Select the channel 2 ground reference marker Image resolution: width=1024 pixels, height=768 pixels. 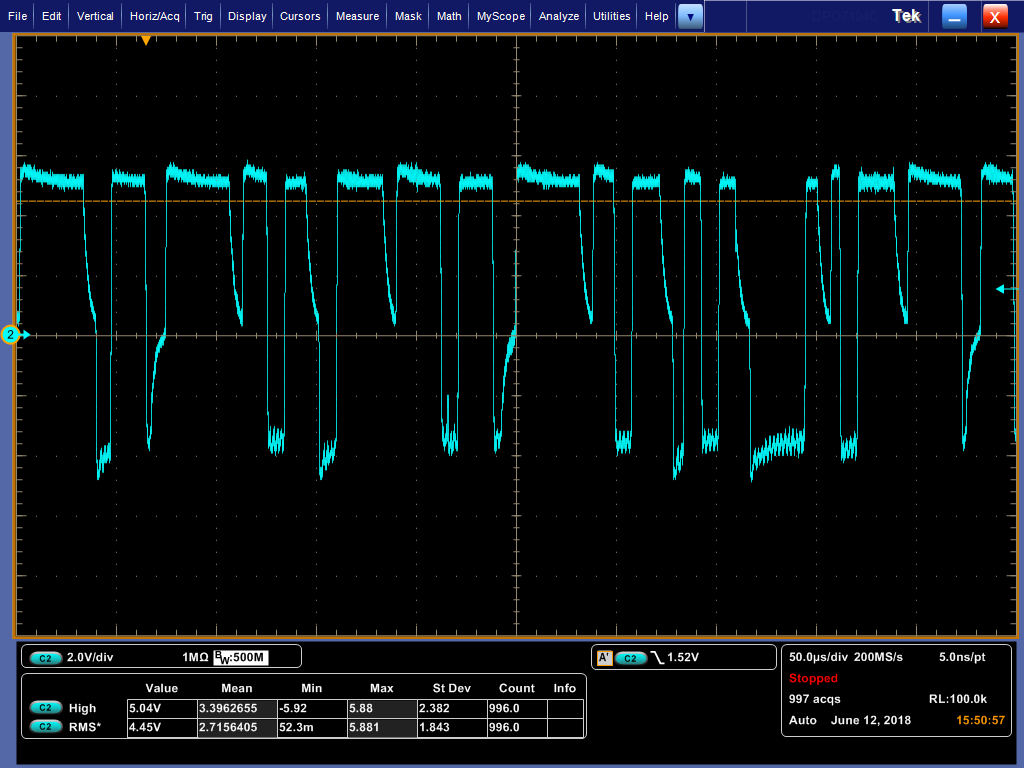11,335
